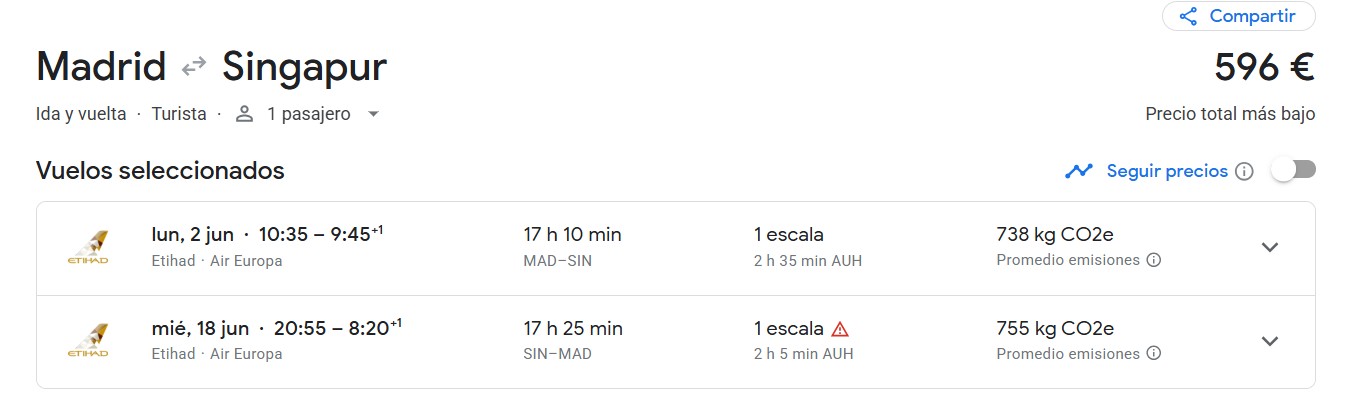Click emissions info icon for 738 kg flight
Viewport: 1355px width, 406px height.
tap(1153, 260)
